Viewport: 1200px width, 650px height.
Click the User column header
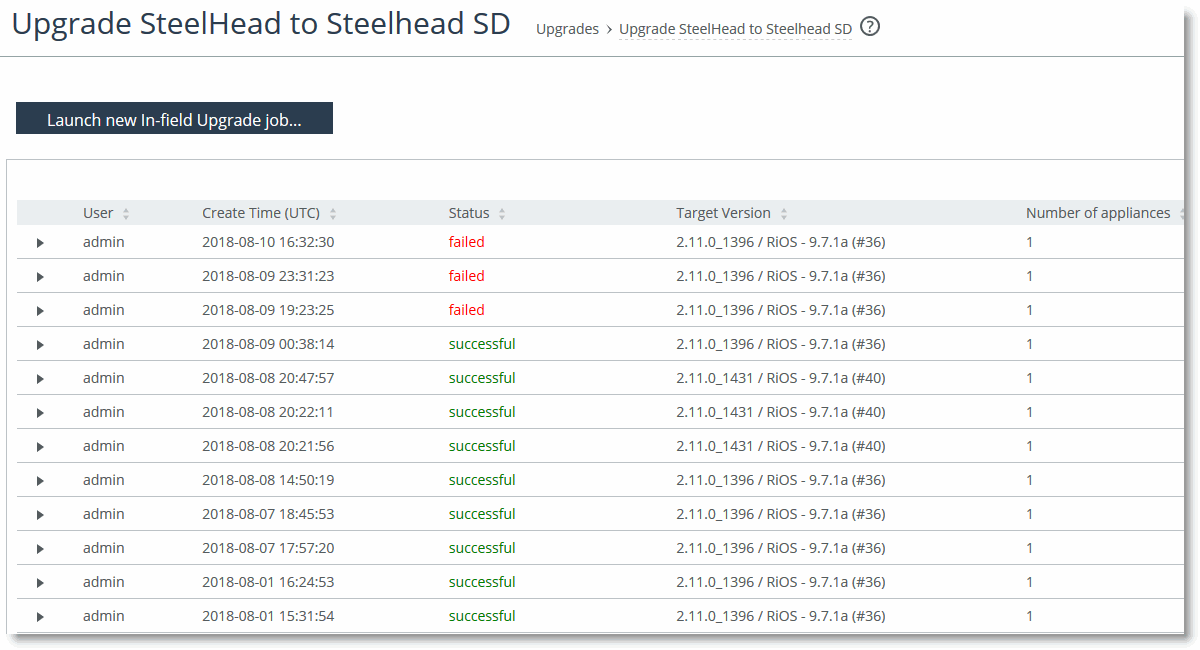(98, 213)
